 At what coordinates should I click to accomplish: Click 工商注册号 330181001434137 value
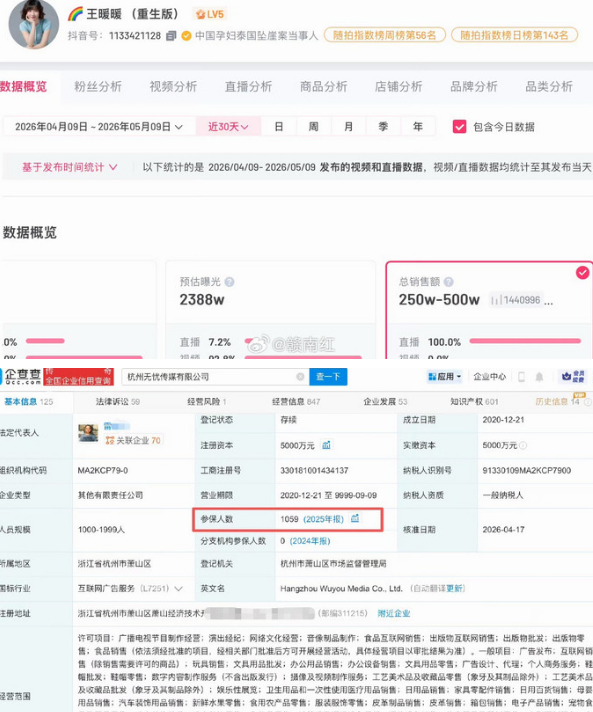(314, 470)
